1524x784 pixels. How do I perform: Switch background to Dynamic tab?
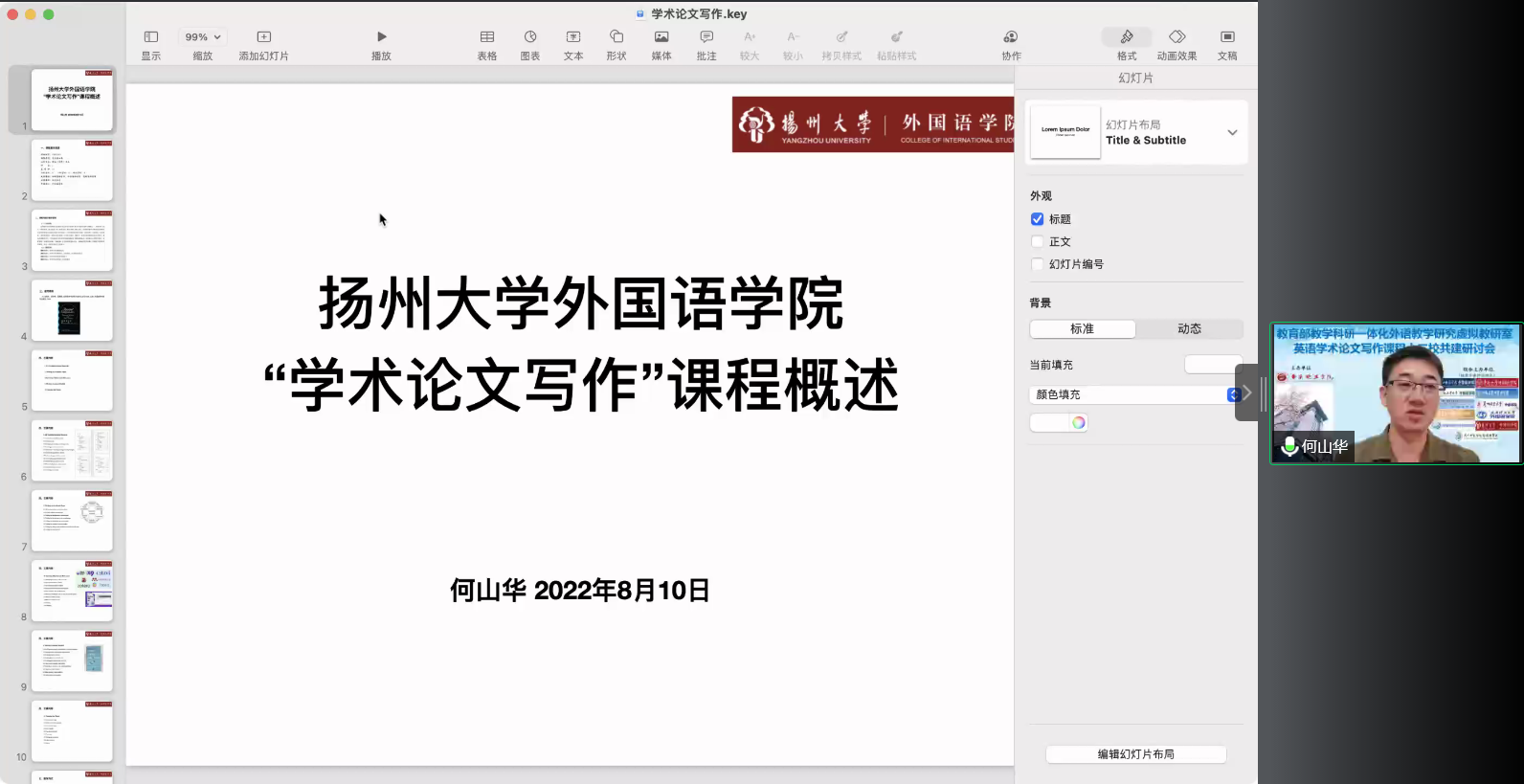(x=1189, y=329)
